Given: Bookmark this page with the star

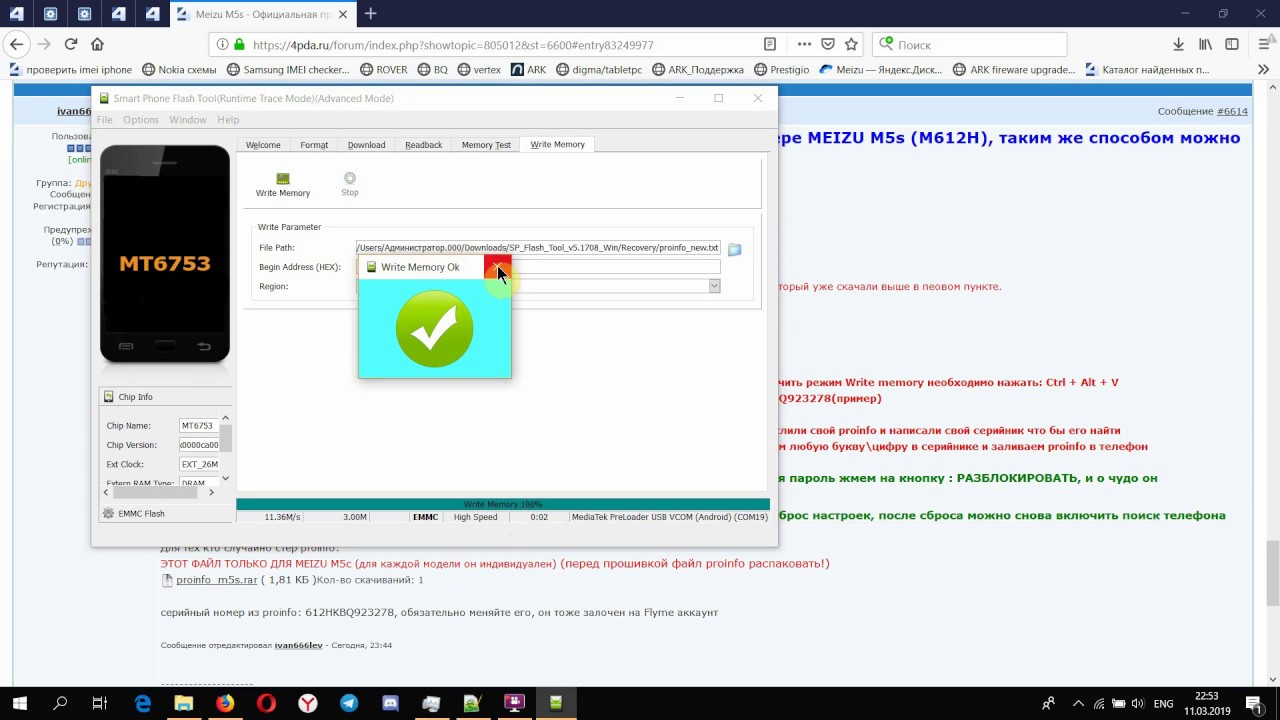Looking at the screenshot, I should (x=851, y=44).
